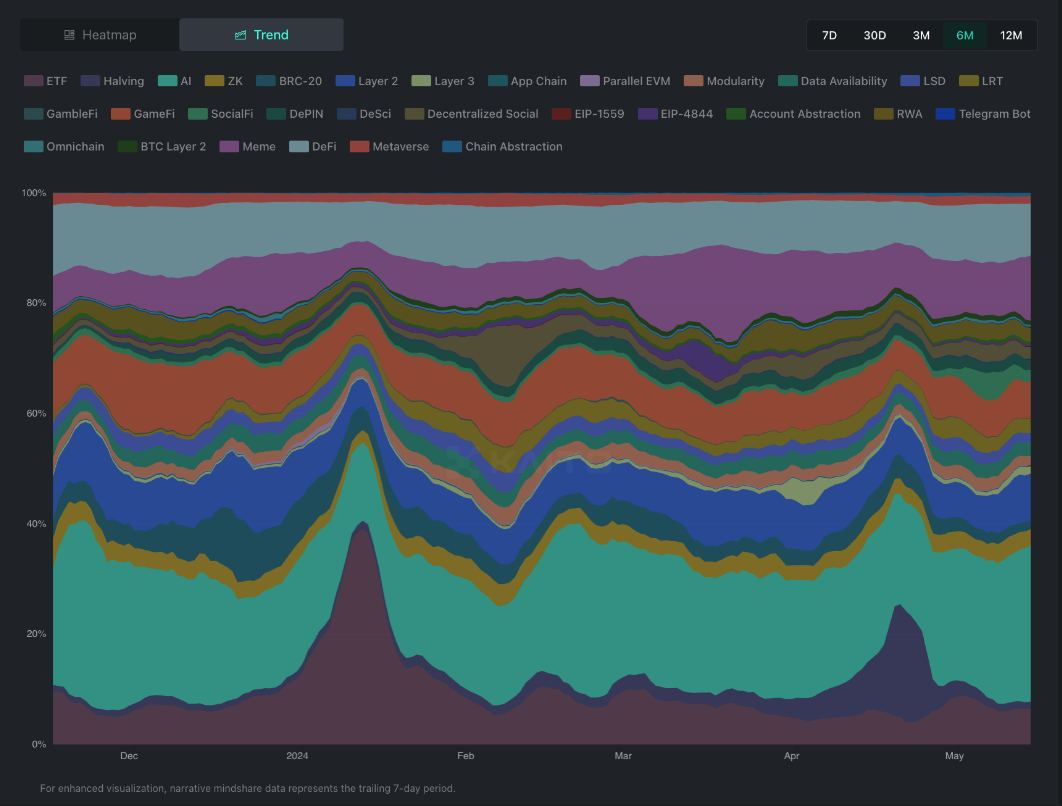The width and height of the screenshot is (1062, 806).
Task: Click the active 6M range option
Action: click(964, 35)
